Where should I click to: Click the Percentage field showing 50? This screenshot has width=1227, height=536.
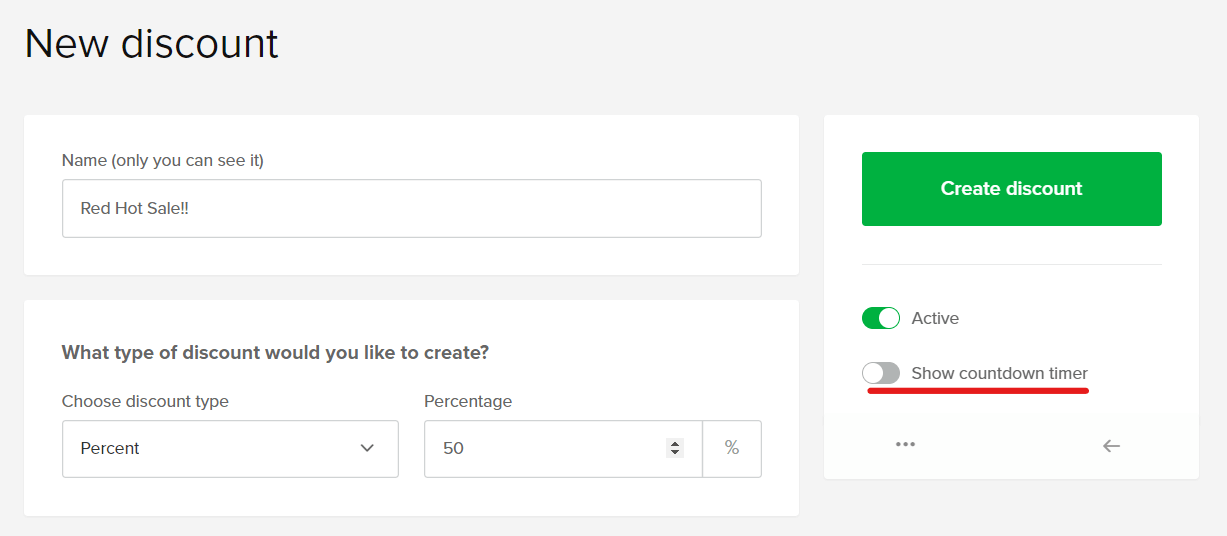(563, 448)
